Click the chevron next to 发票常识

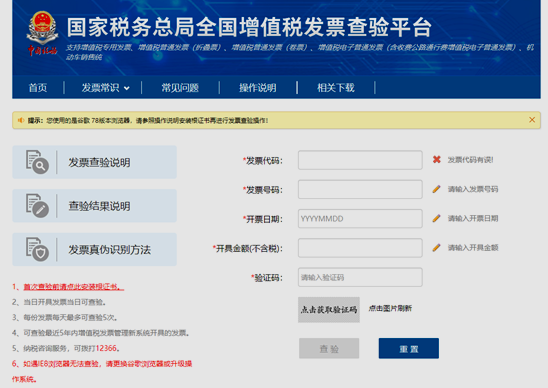(x=127, y=88)
